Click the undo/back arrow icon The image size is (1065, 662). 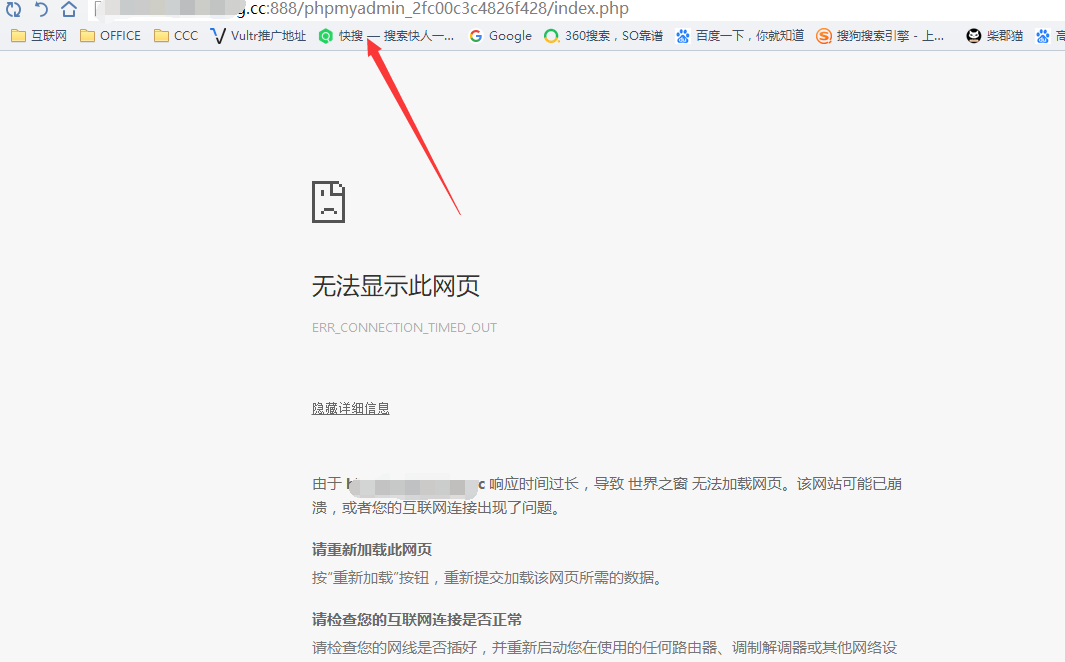(x=41, y=10)
